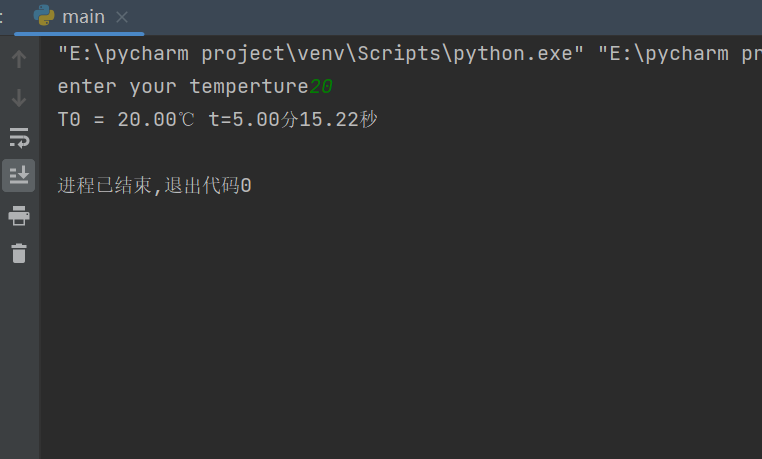Click the t=5.00分15.22秒 result text
This screenshot has width=762, height=459.
tap(292, 120)
